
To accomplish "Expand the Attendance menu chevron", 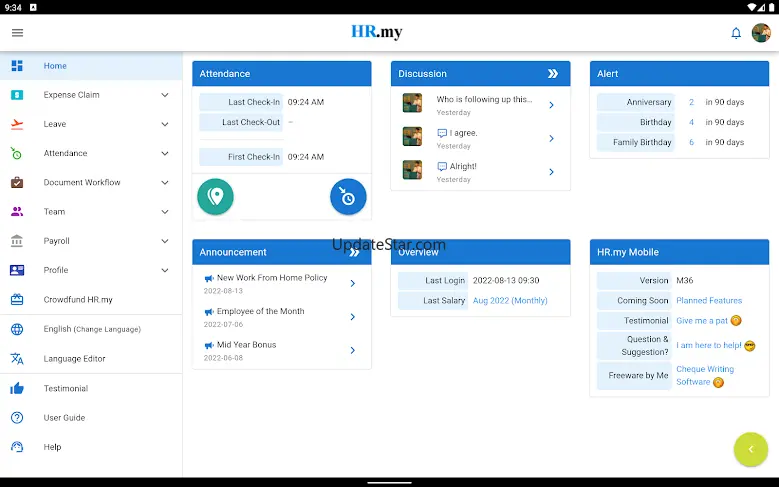I will coord(165,154).
